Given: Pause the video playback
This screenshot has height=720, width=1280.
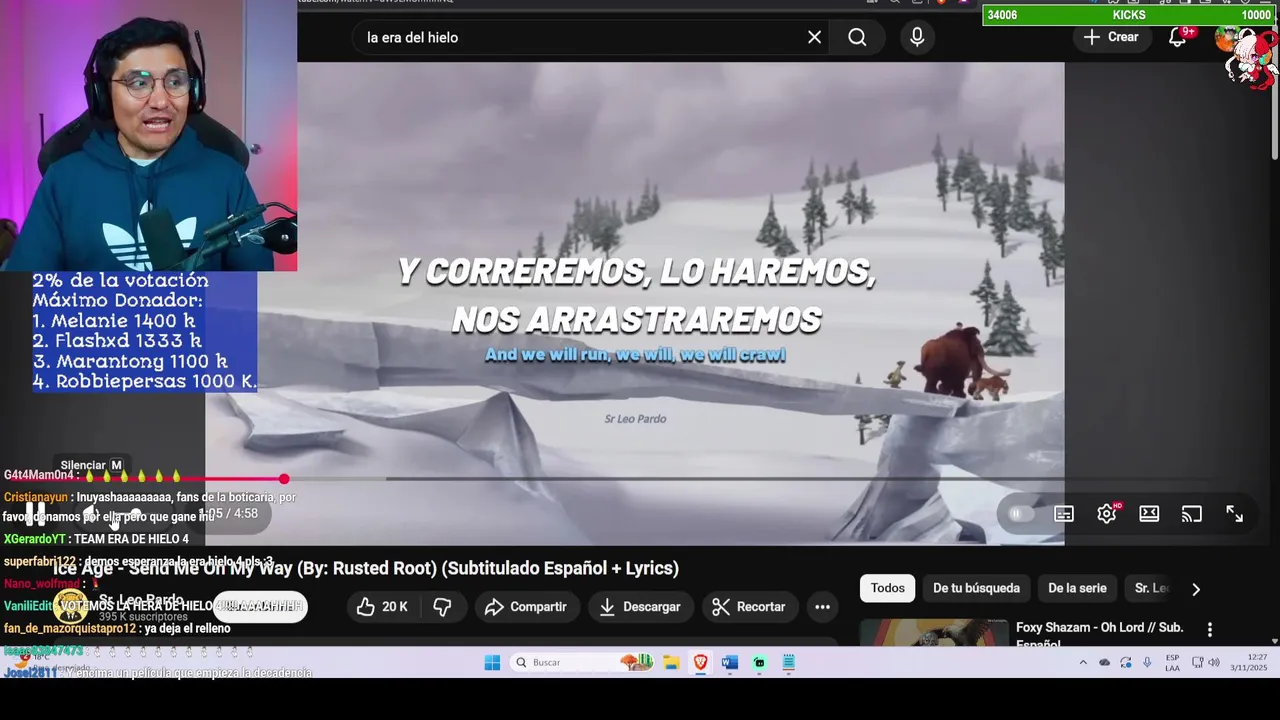Looking at the screenshot, I should point(36,513).
